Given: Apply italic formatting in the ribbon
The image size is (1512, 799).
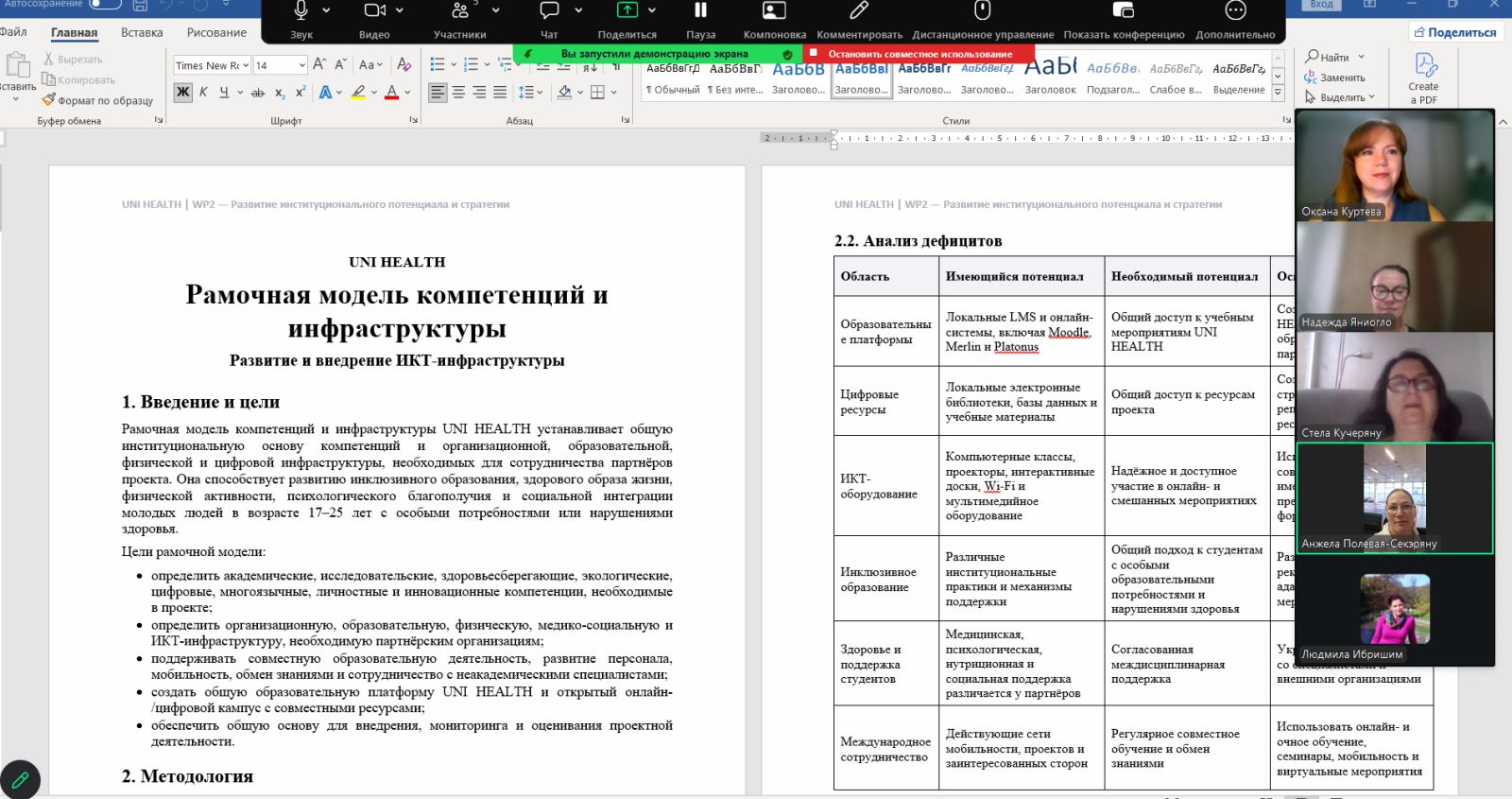Looking at the screenshot, I should pos(203,92).
